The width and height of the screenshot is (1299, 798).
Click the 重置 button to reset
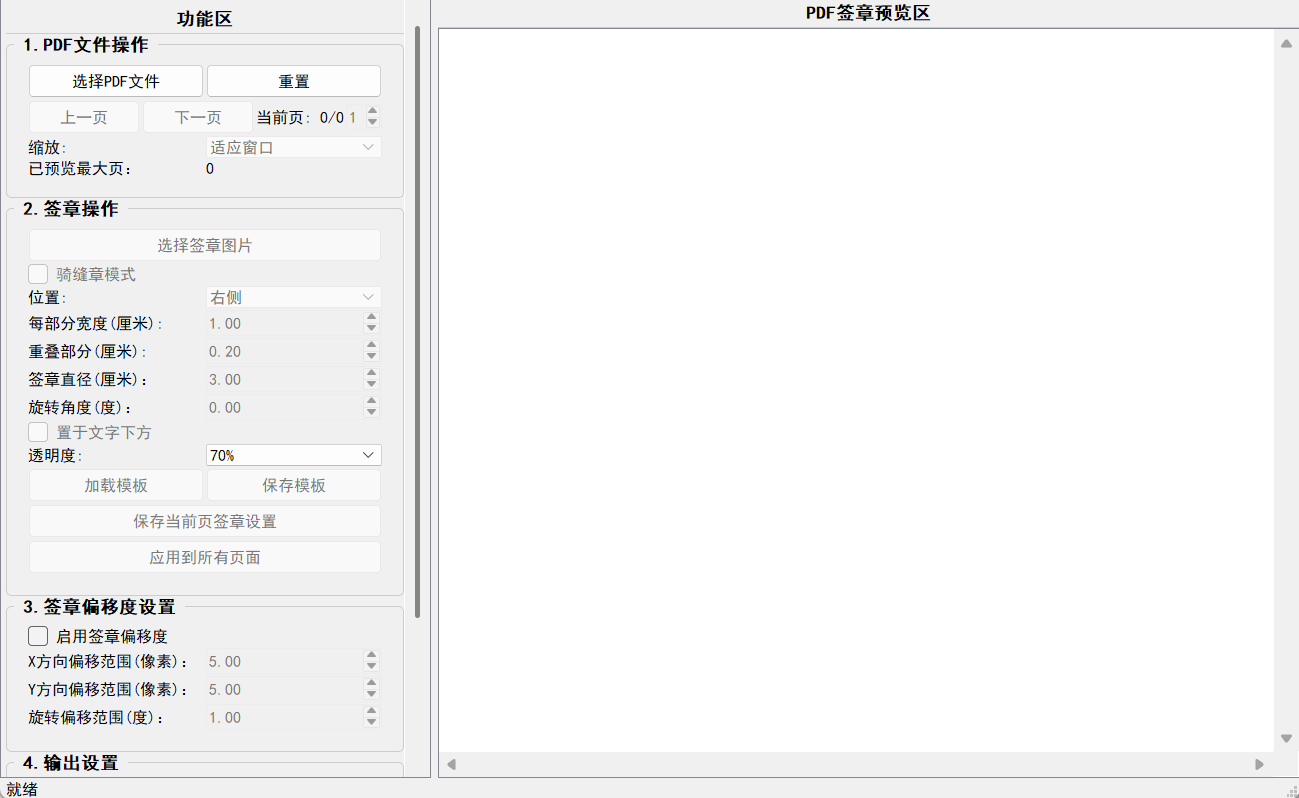click(293, 80)
